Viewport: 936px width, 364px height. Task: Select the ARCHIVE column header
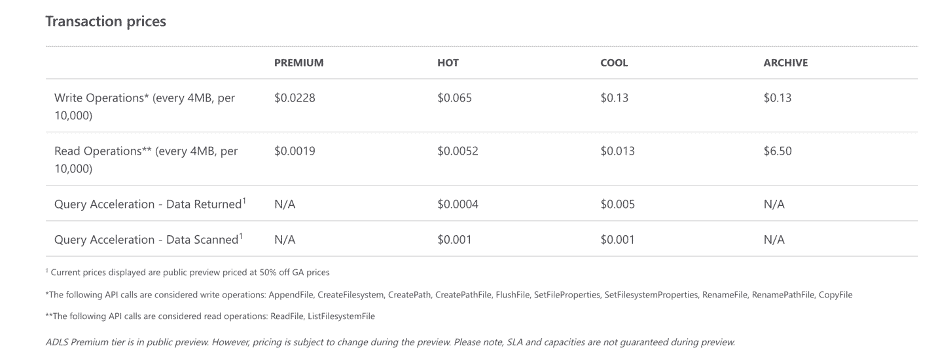pos(786,63)
